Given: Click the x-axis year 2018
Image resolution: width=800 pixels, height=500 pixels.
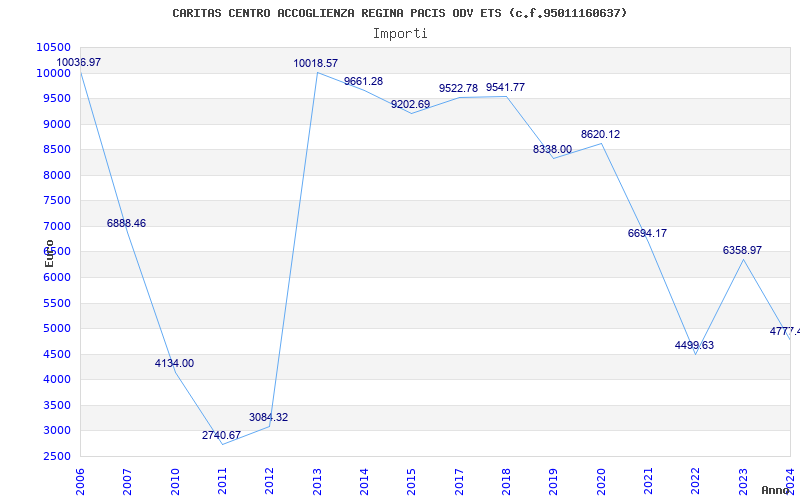Looking at the screenshot, I should pos(507,482).
